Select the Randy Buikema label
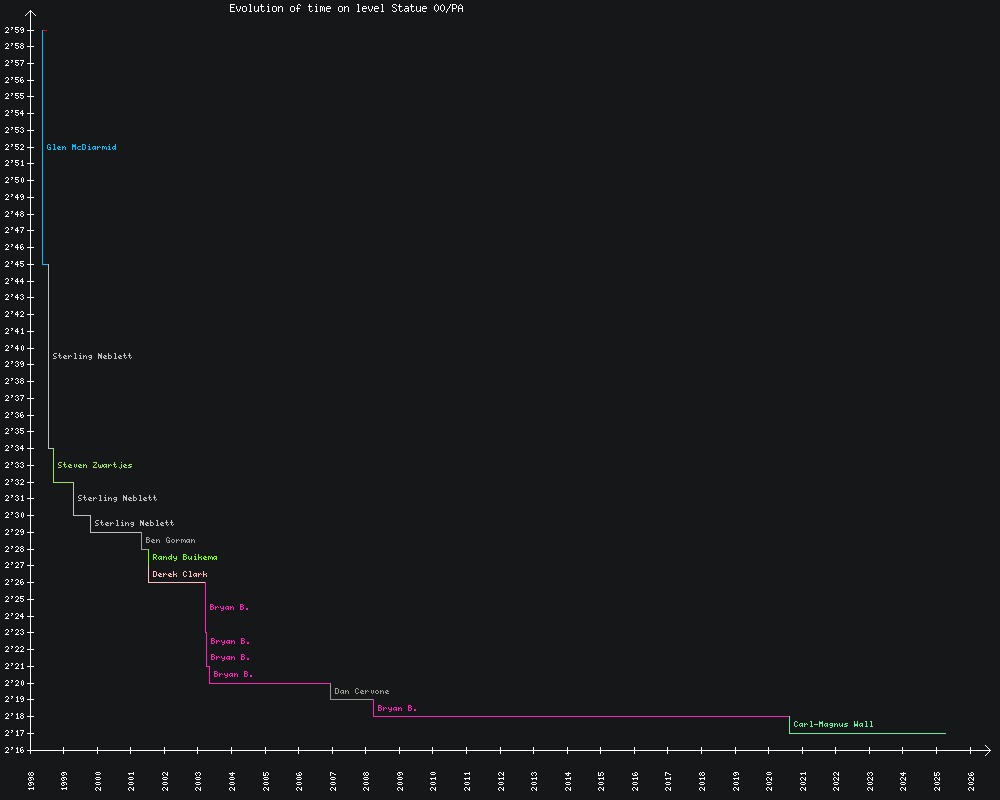Screen dimensions: 1000x800 tap(185, 557)
